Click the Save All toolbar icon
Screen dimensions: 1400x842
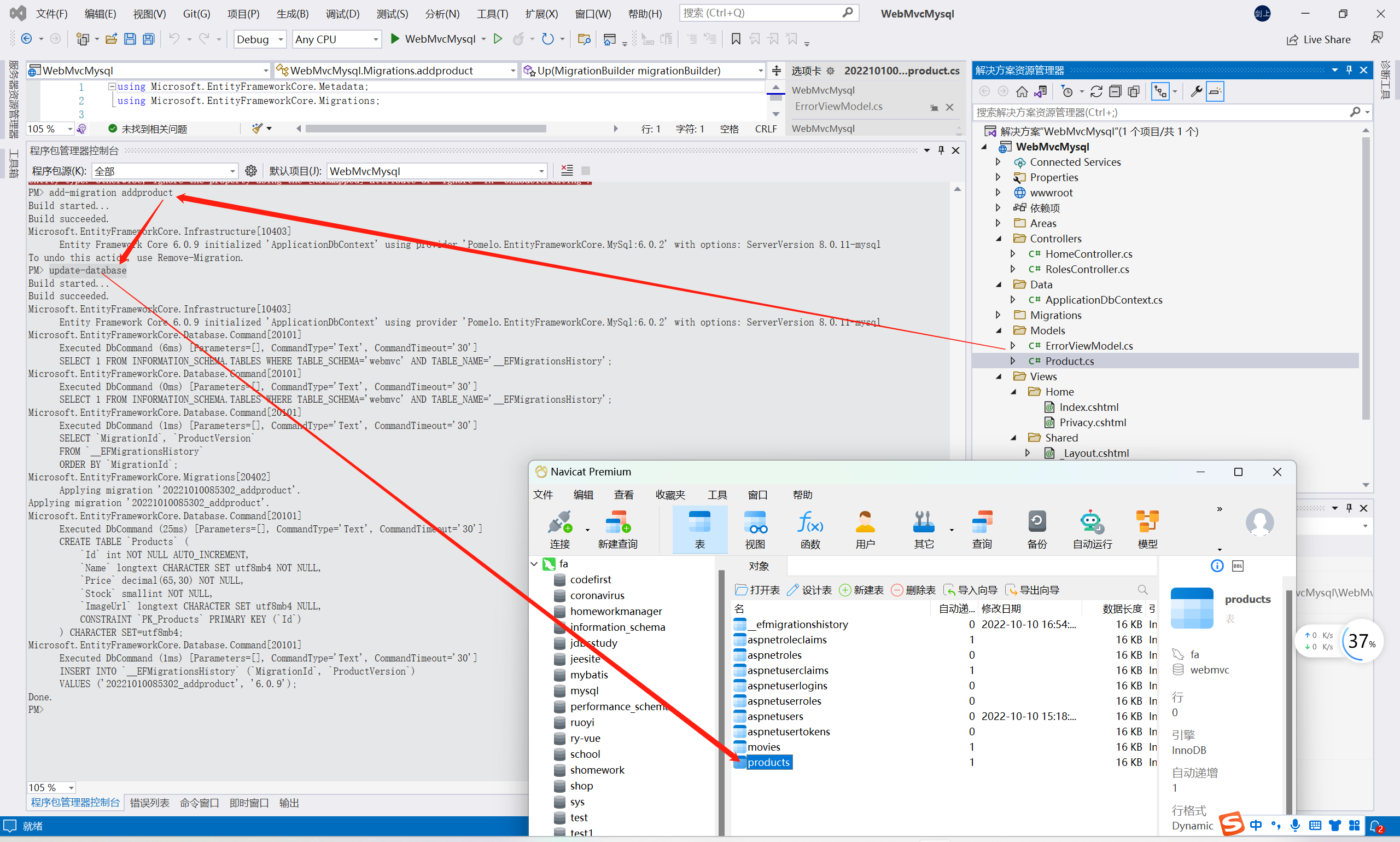coord(149,39)
